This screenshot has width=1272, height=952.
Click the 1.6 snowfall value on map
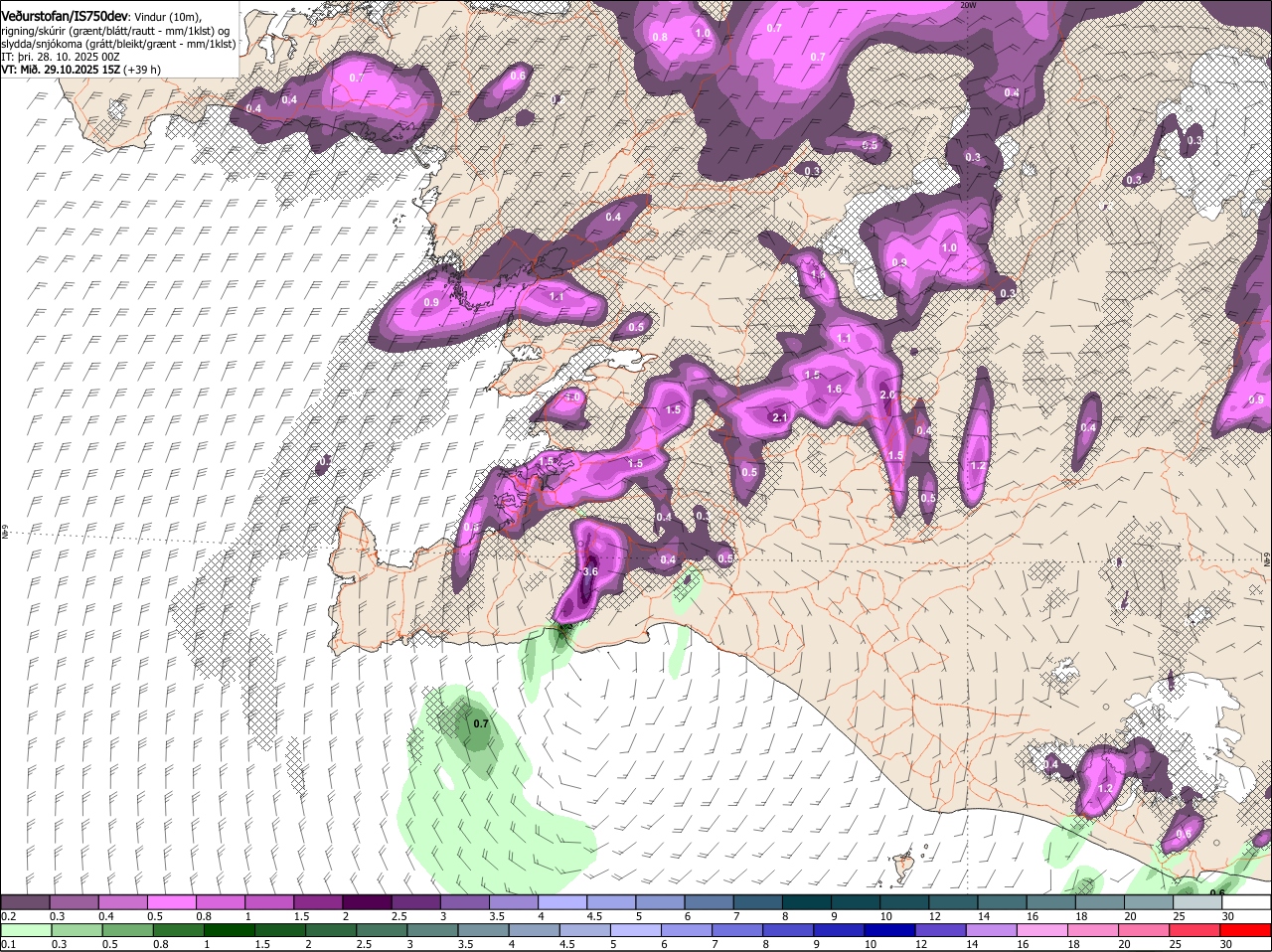point(834,389)
